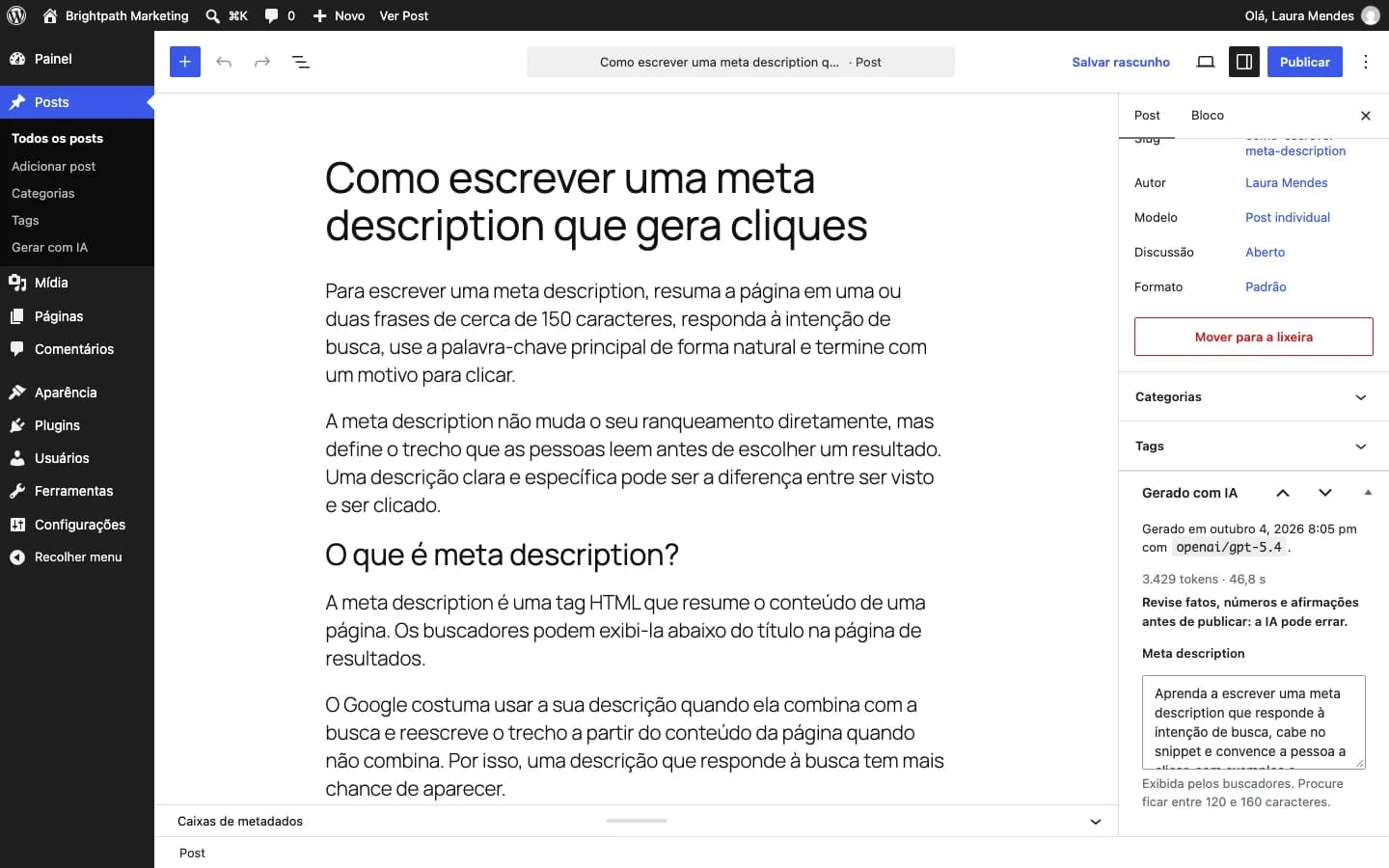The height and width of the screenshot is (868, 1389).
Task: Go to the Páginas menu
Action: [77, 316]
